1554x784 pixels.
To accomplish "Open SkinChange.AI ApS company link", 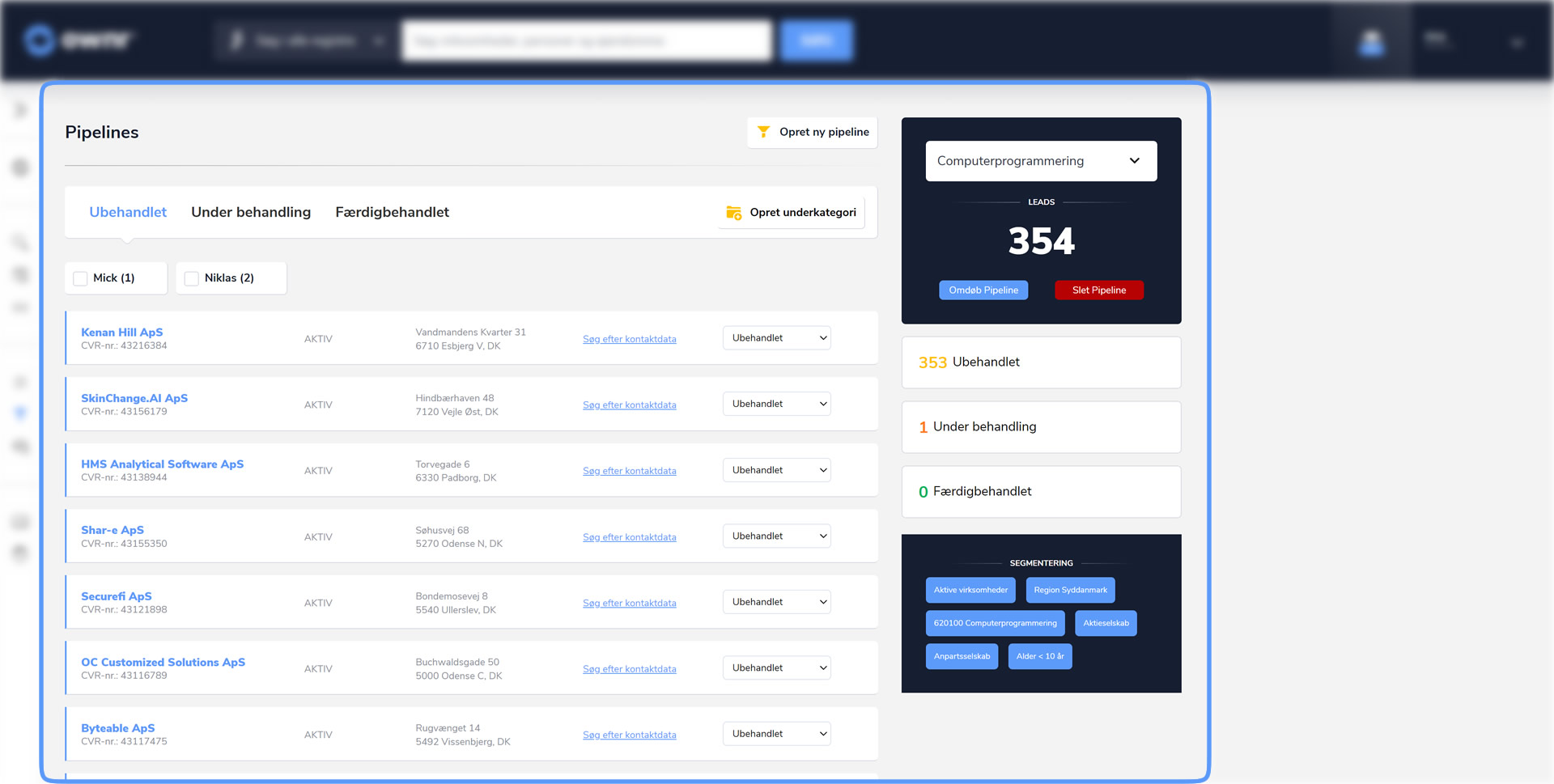I will click(x=134, y=398).
